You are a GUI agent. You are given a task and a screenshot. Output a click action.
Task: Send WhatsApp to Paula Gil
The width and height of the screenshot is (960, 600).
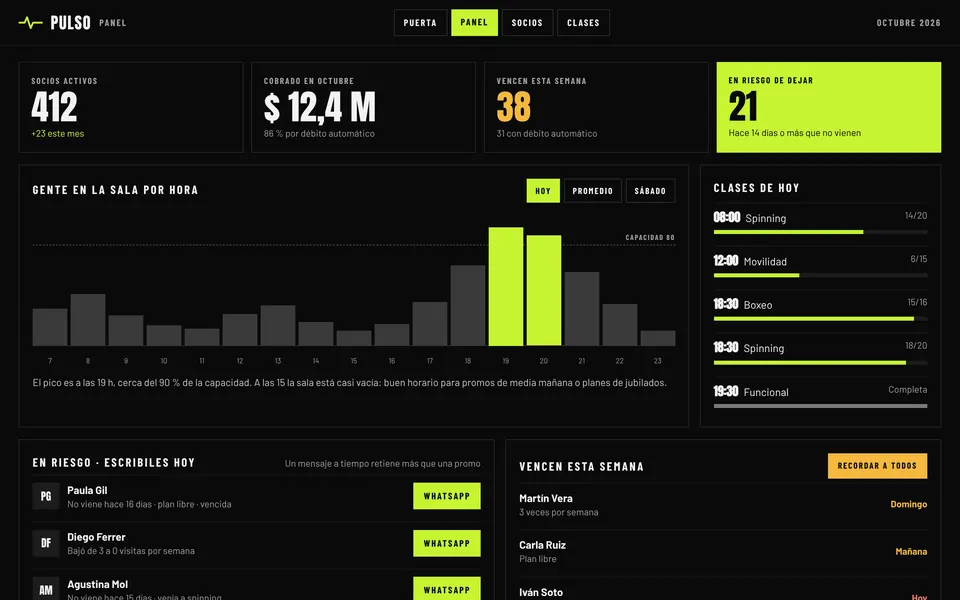(447, 496)
